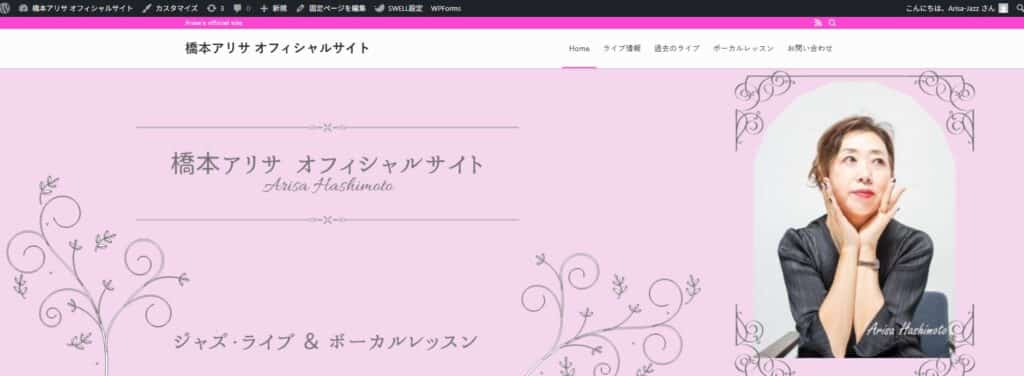The height and width of the screenshot is (376, 1024).
Task: Open the SWELL設定 menu
Action: (x=398, y=8)
